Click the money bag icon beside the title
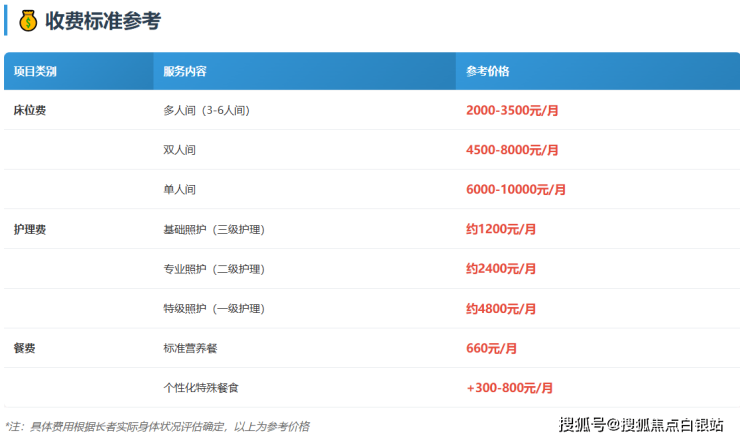The image size is (740, 441). 28,20
